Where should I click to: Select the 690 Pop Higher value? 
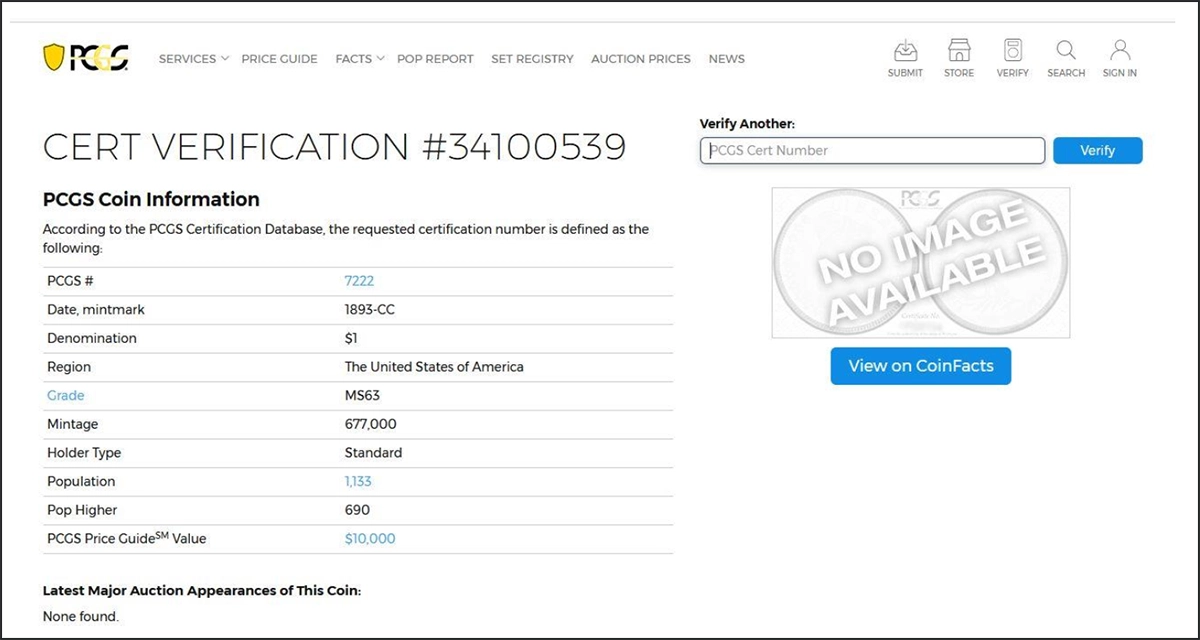point(357,510)
